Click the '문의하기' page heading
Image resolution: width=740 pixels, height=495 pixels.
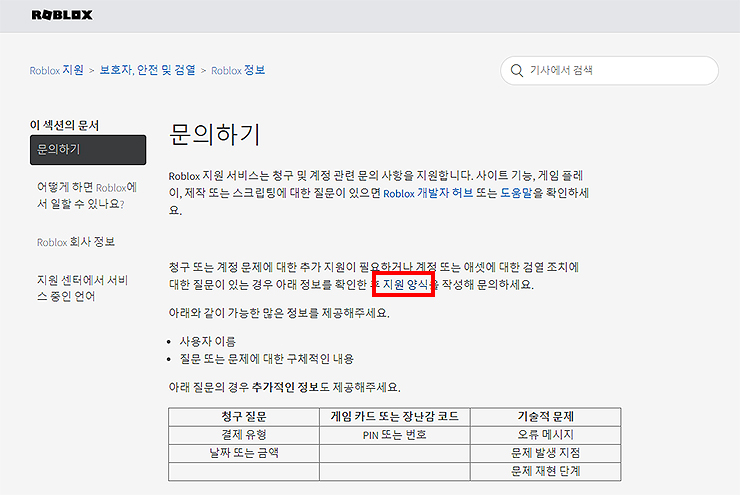[x=215, y=135]
